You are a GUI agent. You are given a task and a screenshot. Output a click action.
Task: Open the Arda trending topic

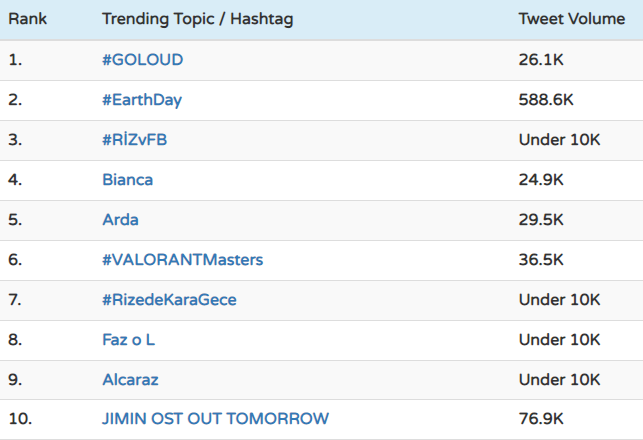[x=120, y=220]
